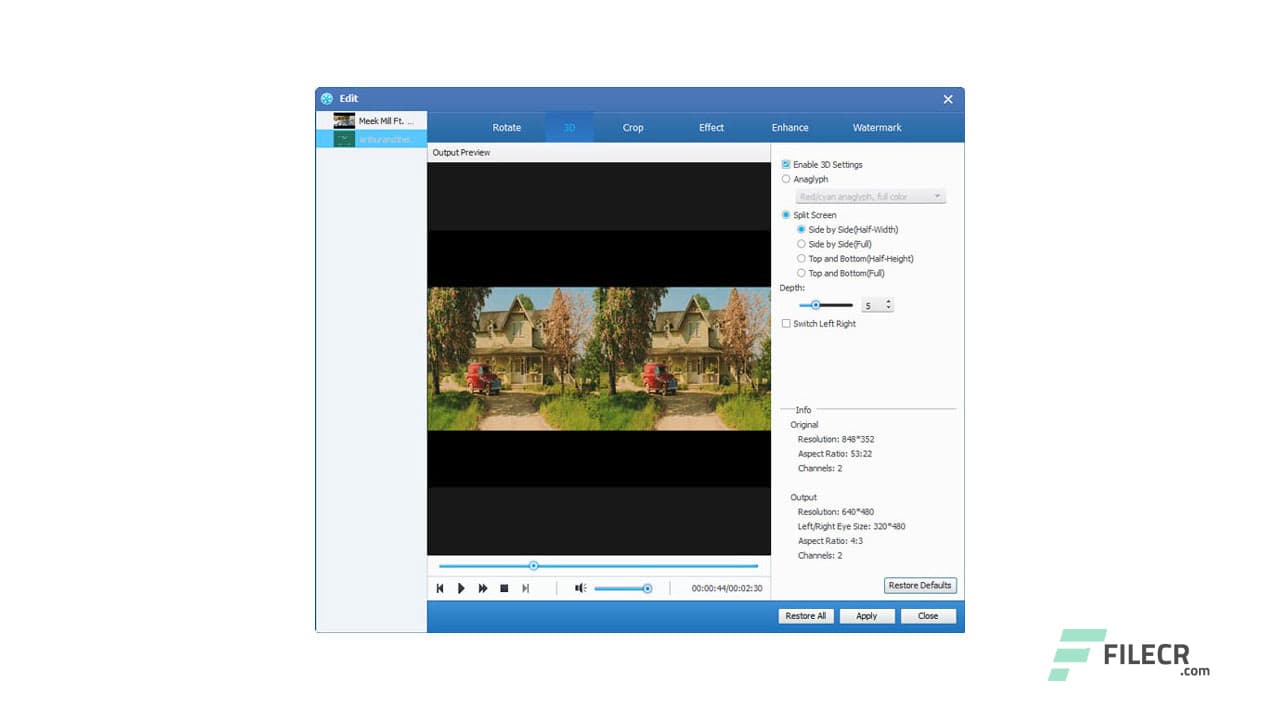Click the Apply button

point(867,615)
